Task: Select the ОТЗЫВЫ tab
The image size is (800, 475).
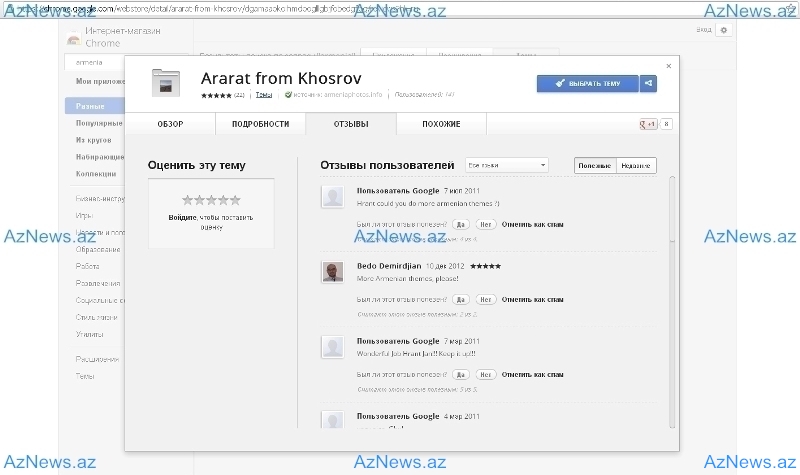Action: [x=351, y=124]
